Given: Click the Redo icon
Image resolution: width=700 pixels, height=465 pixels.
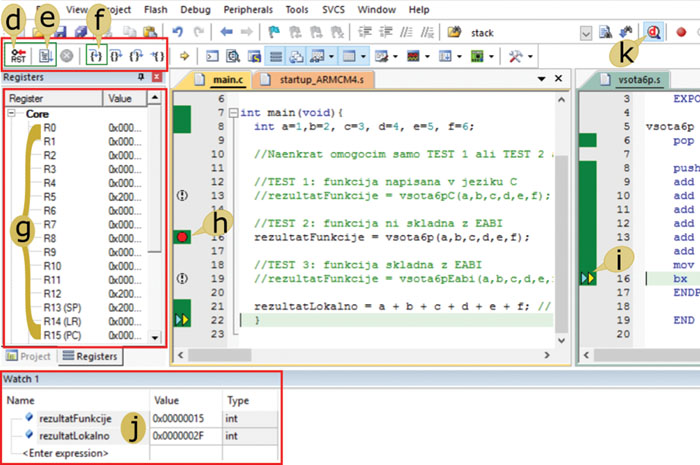Looking at the screenshot, I should [x=199, y=32].
